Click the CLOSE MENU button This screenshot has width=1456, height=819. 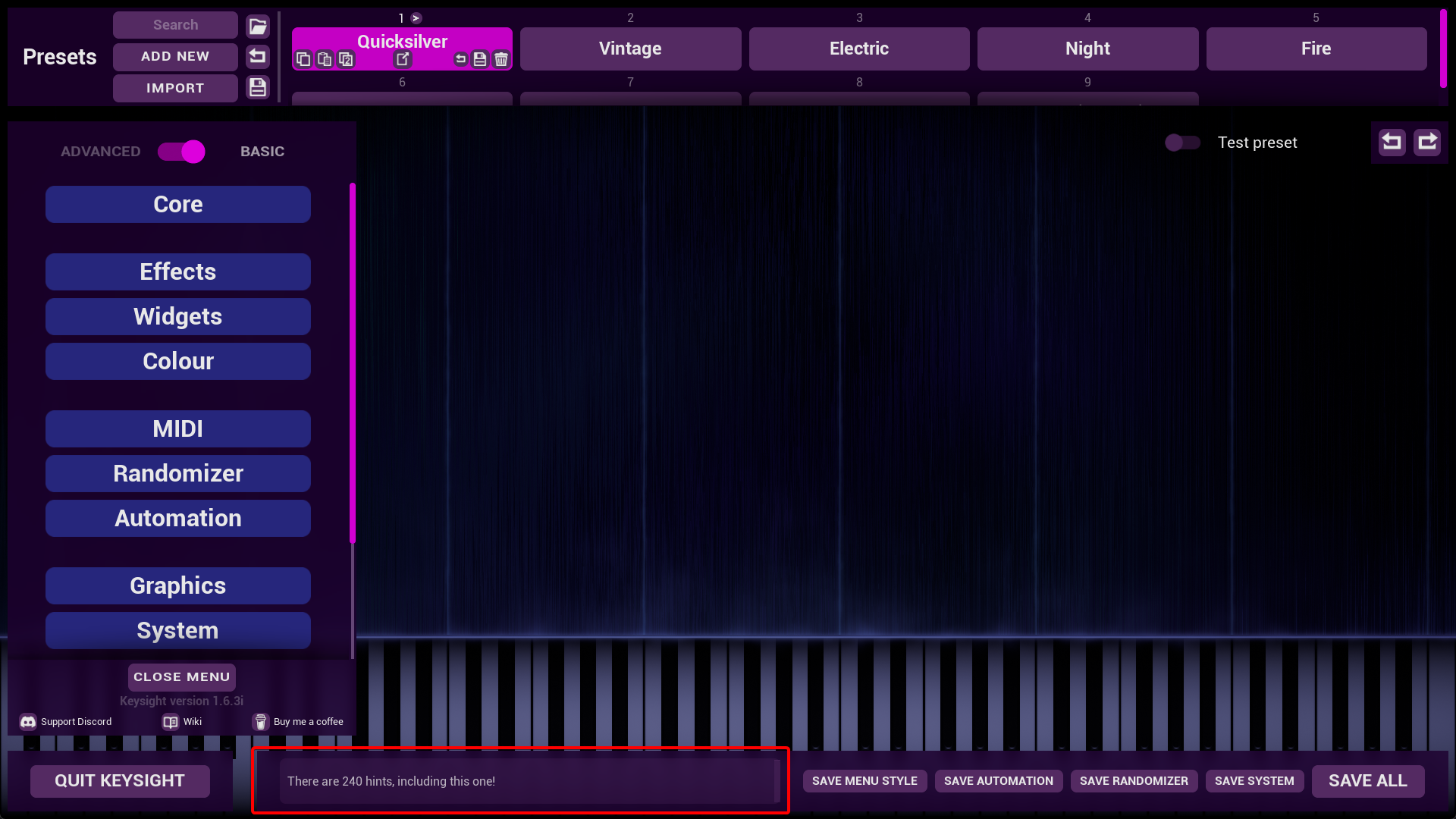pyautogui.click(x=181, y=676)
